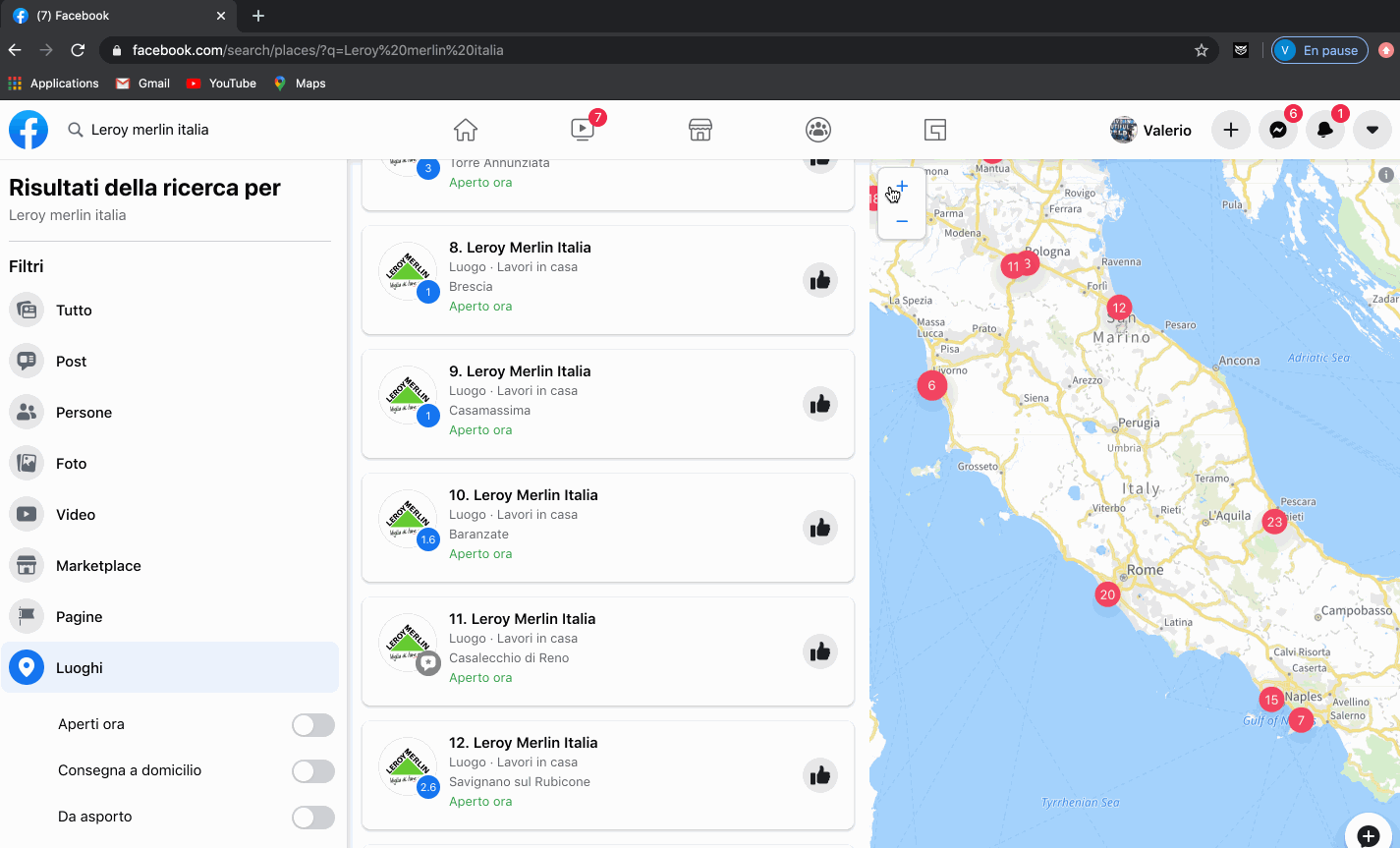Select the Luoghi filter
This screenshot has height=848, width=1400.
170,668
